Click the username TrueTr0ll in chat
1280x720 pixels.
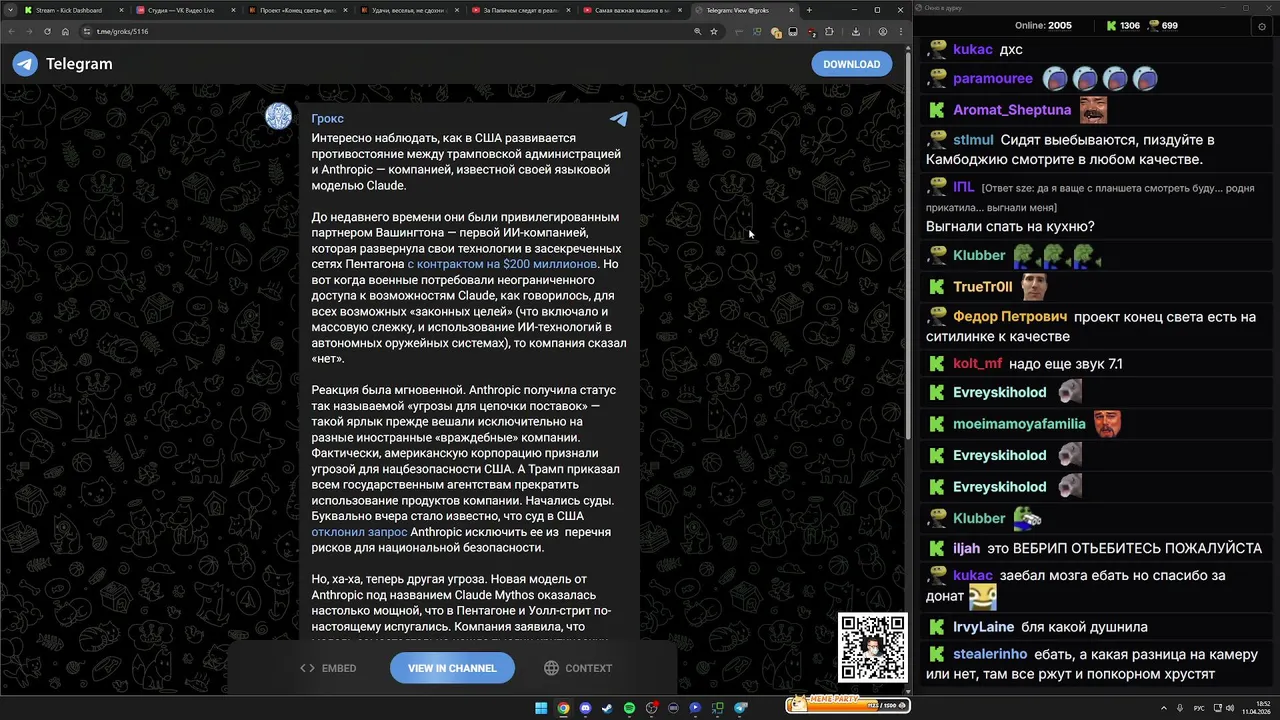pos(983,286)
